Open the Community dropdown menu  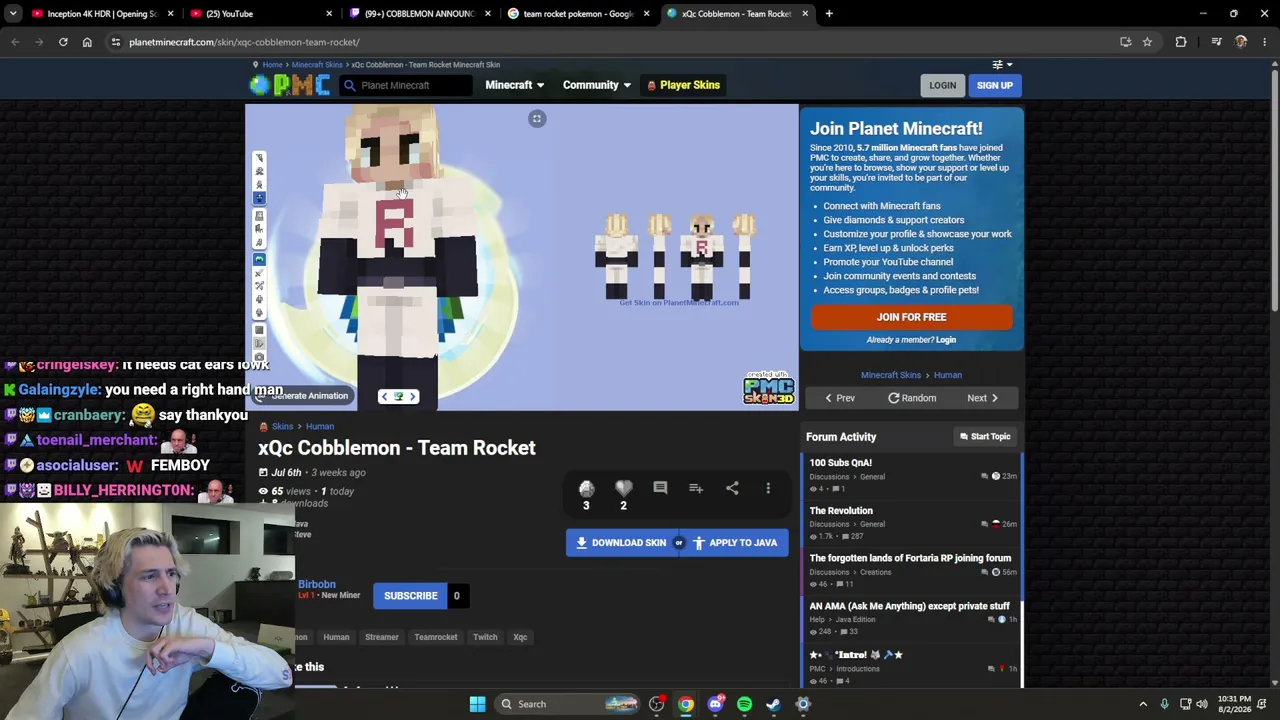[x=596, y=85]
